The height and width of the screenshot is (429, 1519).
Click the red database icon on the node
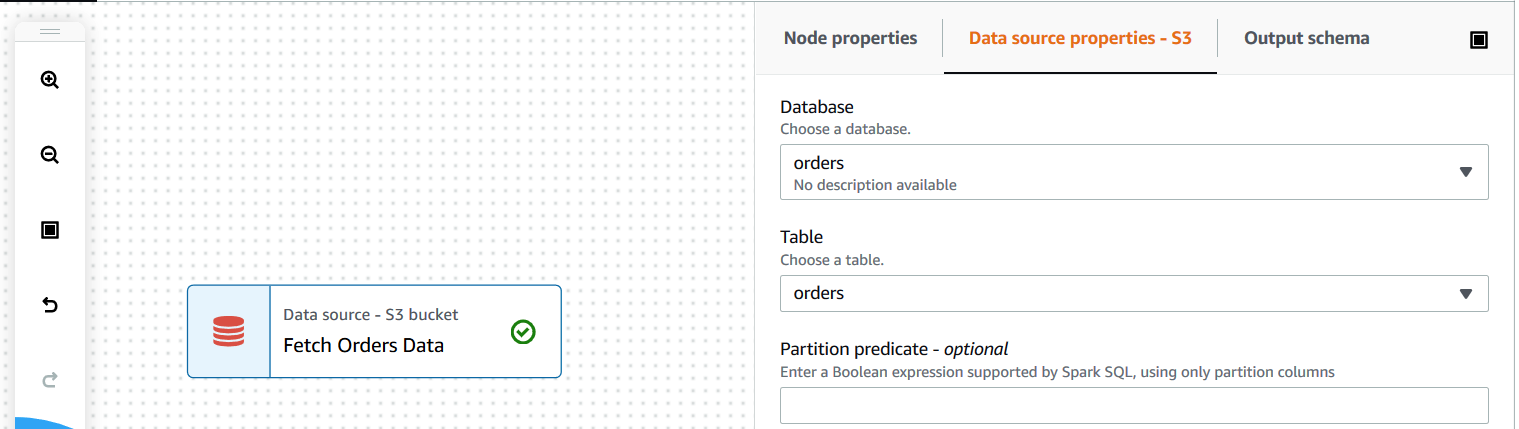coord(229,332)
